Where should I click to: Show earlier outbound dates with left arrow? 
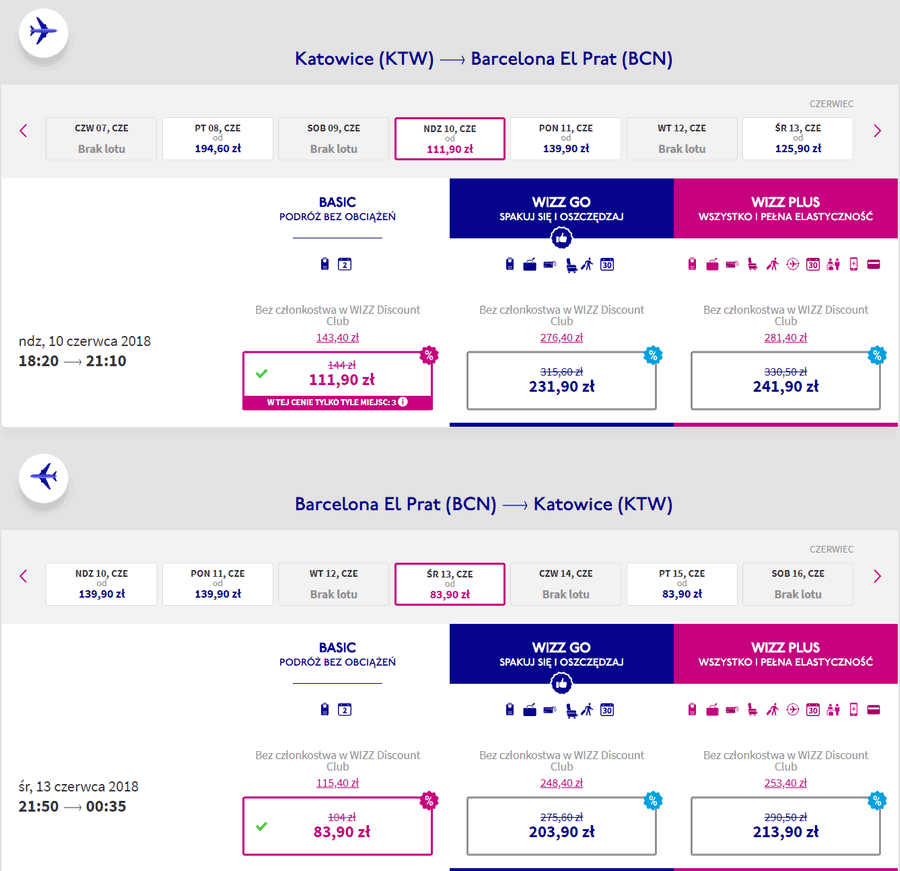tap(24, 131)
